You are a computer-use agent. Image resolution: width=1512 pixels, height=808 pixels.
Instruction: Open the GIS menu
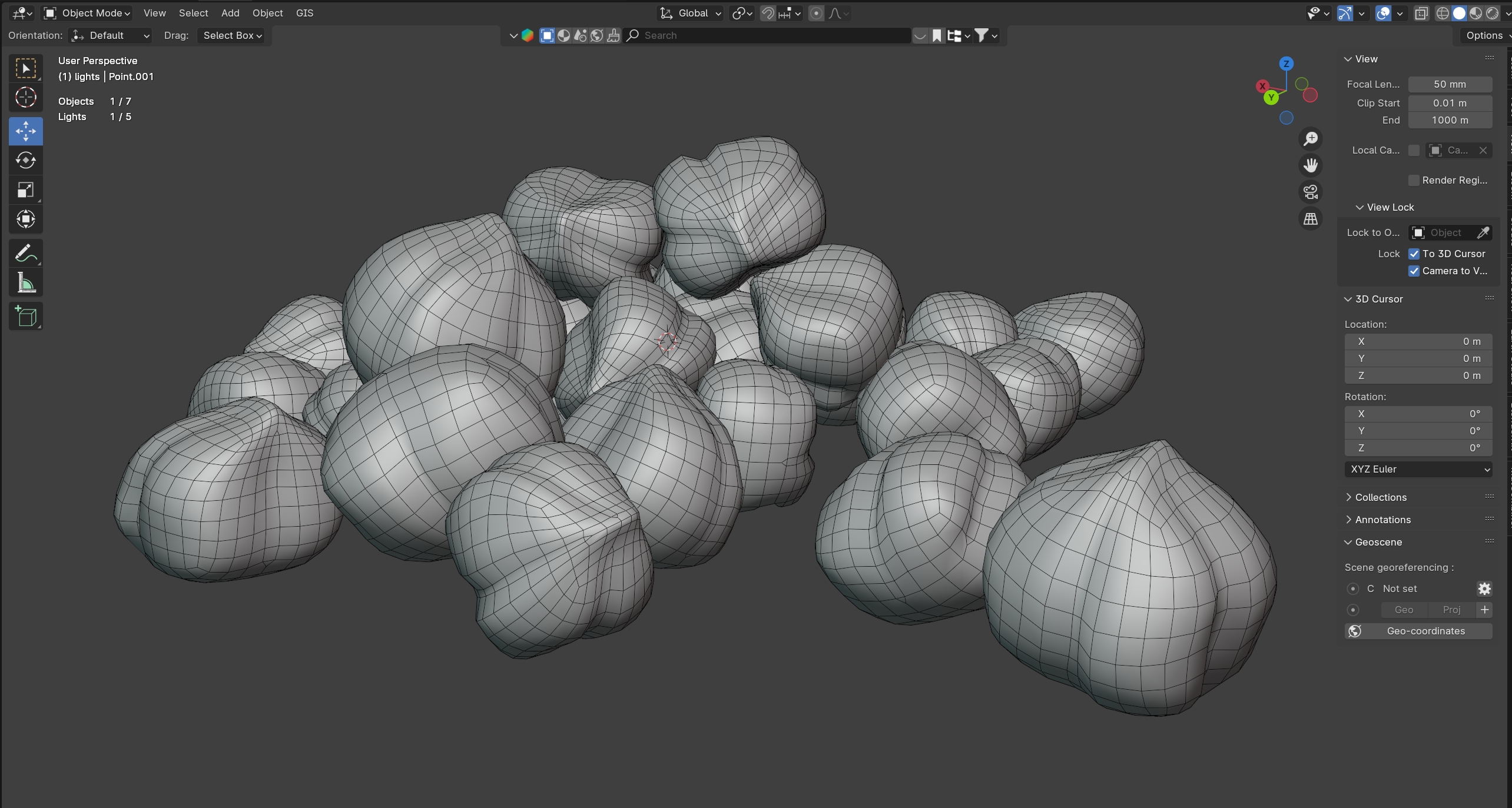(304, 13)
